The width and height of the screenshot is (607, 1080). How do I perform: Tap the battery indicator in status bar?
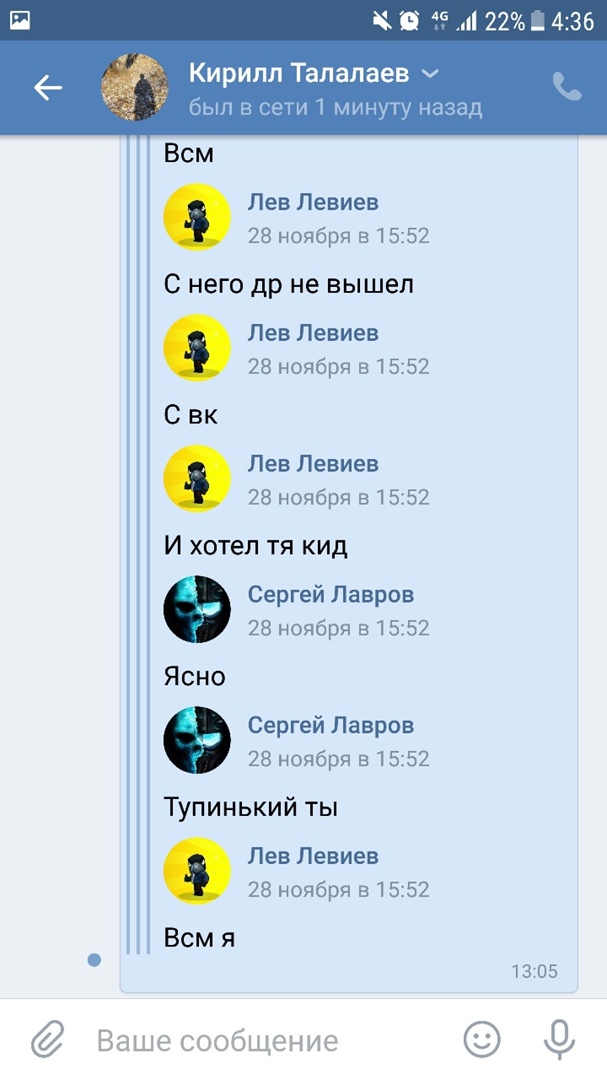[x=537, y=21]
